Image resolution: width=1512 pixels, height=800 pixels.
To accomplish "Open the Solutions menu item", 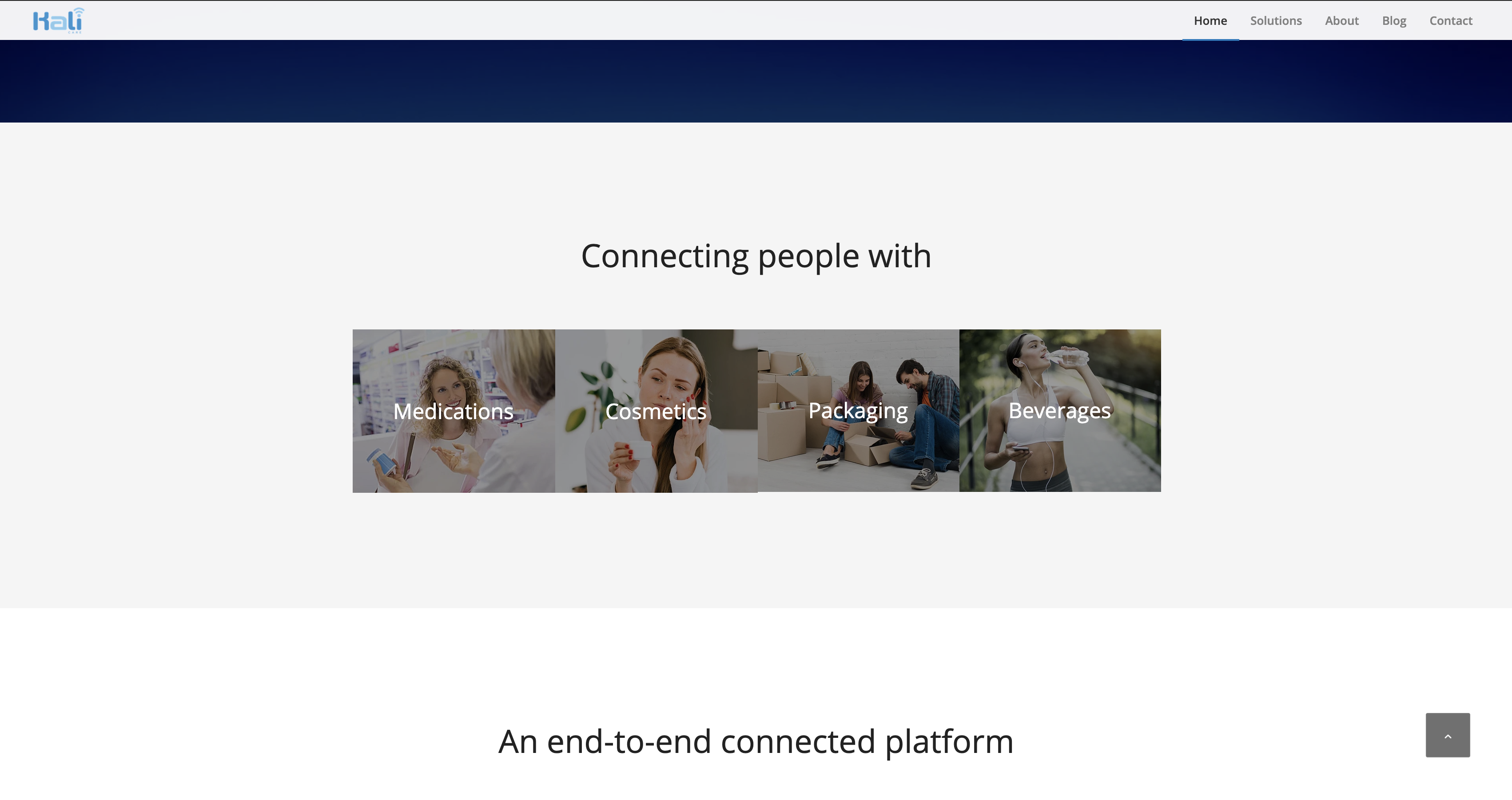I will (x=1276, y=20).
